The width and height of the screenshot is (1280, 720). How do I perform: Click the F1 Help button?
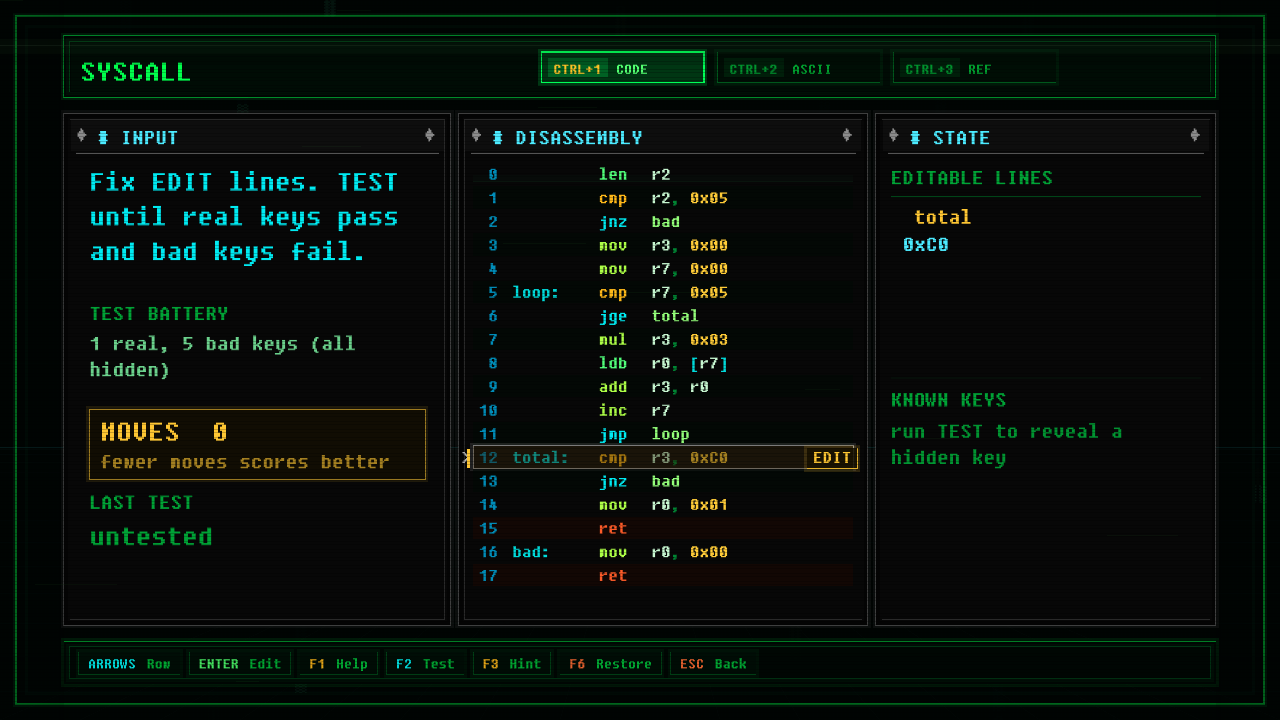pyautogui.click(x=338, y=664)
